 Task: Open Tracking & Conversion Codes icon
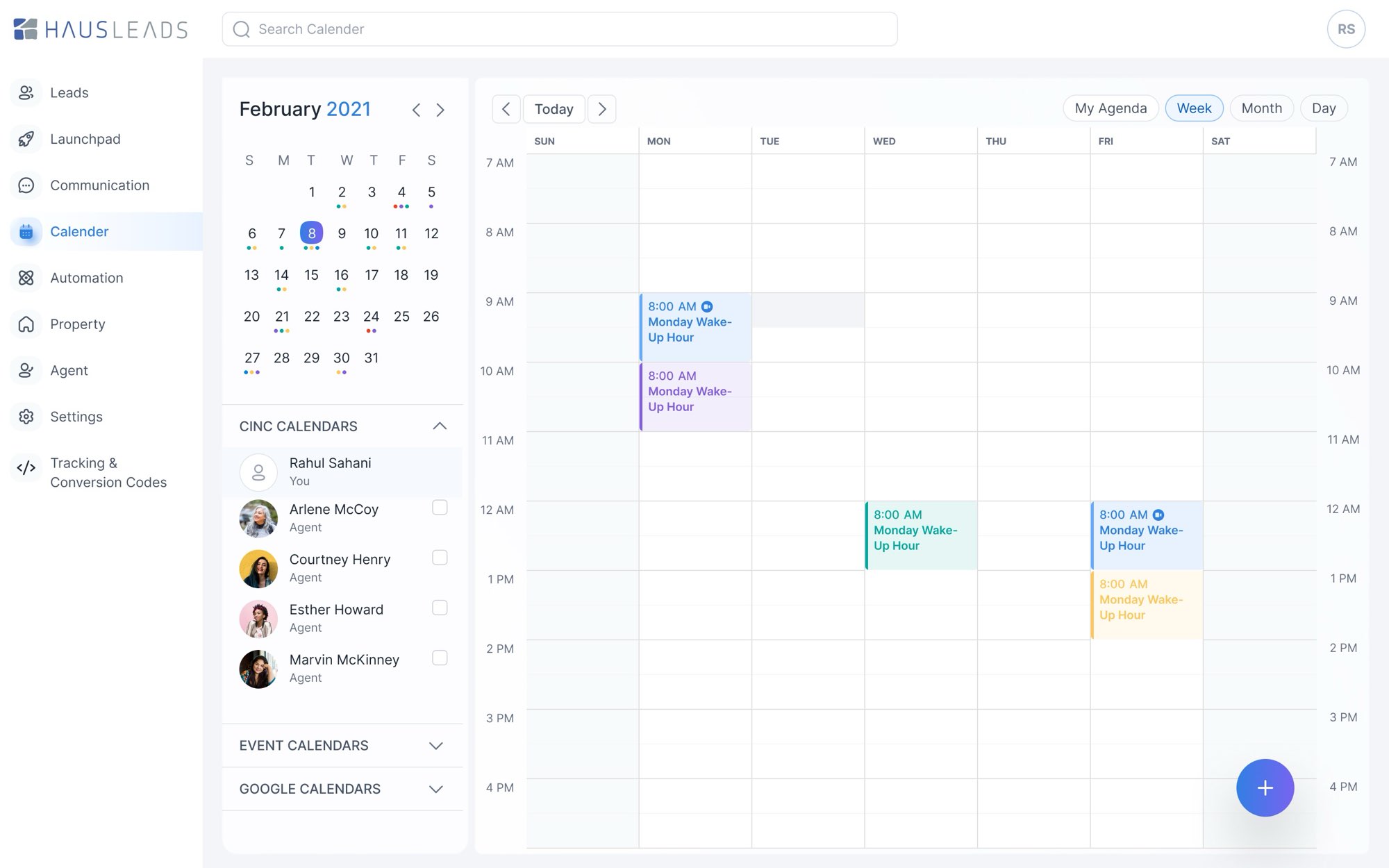click(x=26, y=467)
